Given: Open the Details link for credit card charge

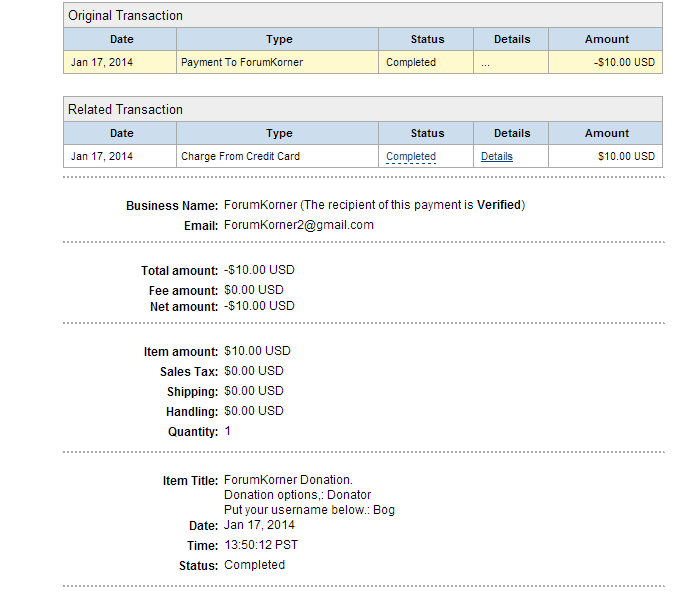Looking at the screenshot, I should [x=497, y=156].
